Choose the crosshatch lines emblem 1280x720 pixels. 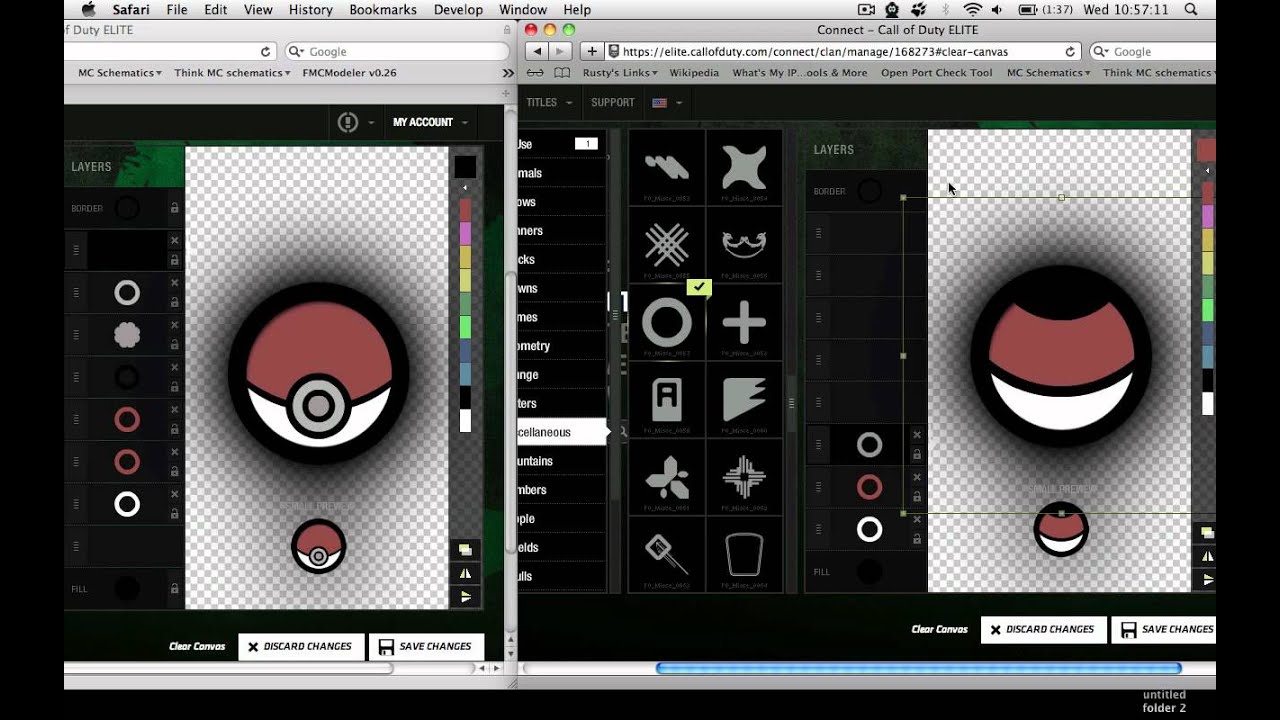click(x=667, y=244)
